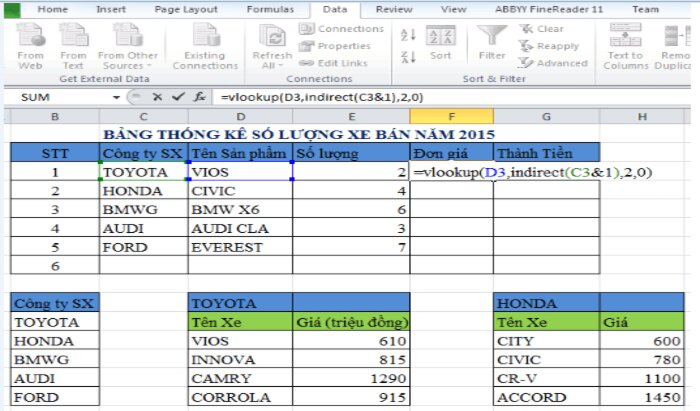
Task: Reapply the filter
Action: pos(549,46)
